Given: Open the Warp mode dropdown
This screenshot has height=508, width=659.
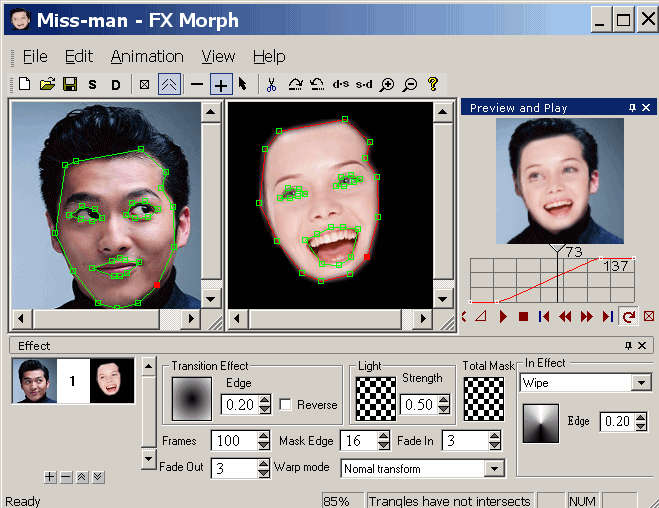Looking at the screenshot, I should 494,469.
